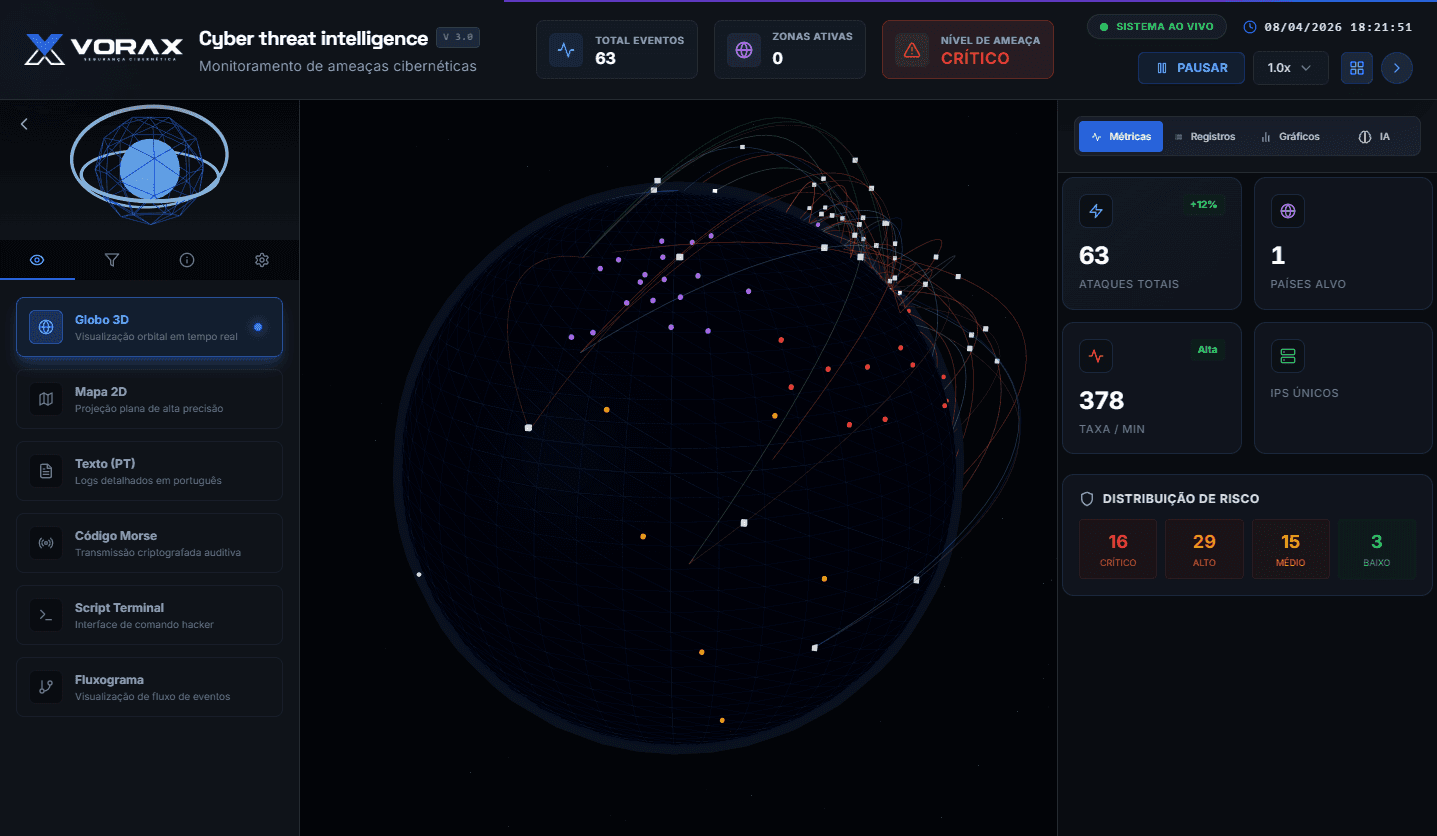Switch to the IA tab
Image resolution: width=1437 pixels, height=836 pixels.
[1374, 137]
